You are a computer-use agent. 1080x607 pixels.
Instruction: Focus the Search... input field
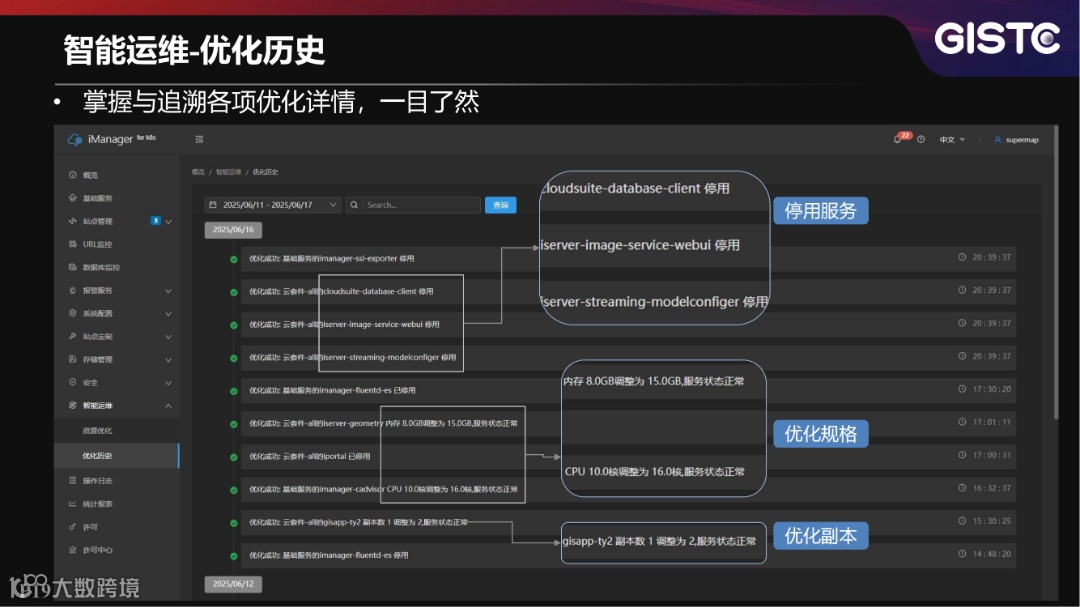click(422, 205)
